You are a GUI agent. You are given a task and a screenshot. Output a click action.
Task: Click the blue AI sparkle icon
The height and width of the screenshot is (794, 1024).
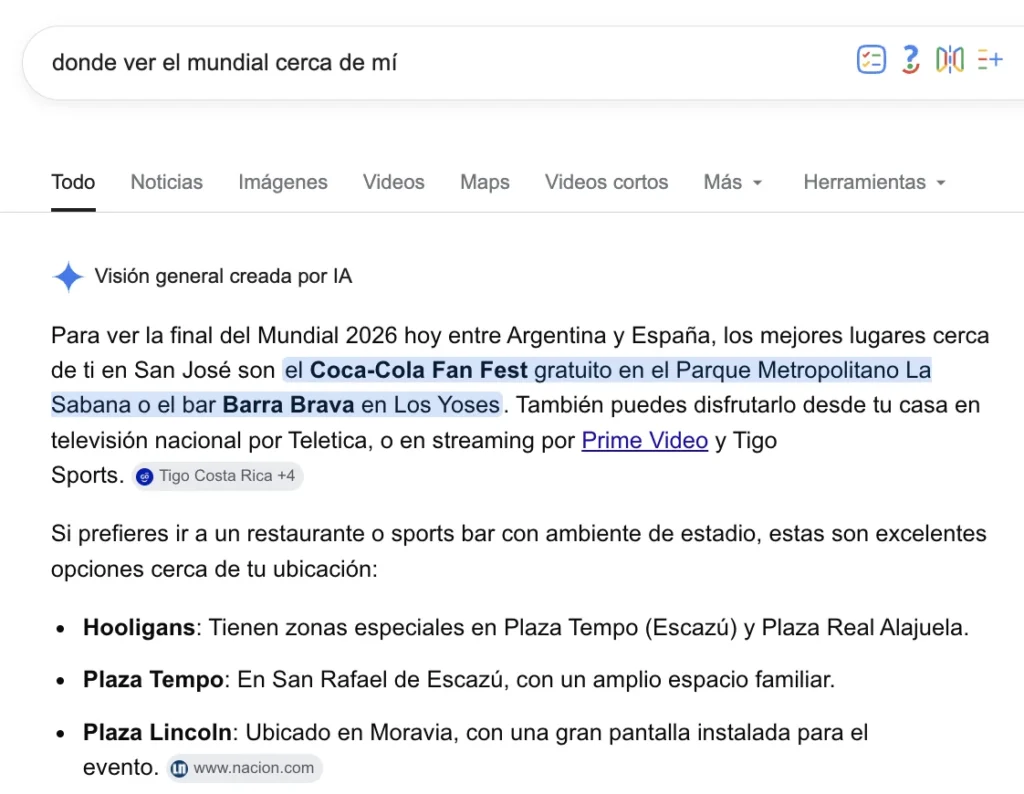coord(68,276)
